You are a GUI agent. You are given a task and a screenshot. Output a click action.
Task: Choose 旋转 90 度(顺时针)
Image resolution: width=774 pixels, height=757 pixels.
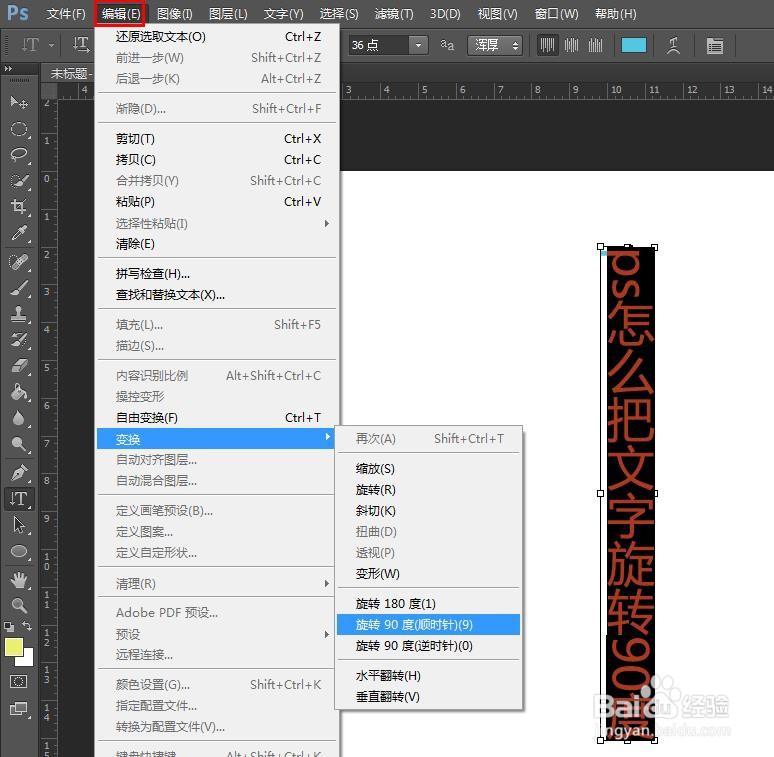coord(428,625)
